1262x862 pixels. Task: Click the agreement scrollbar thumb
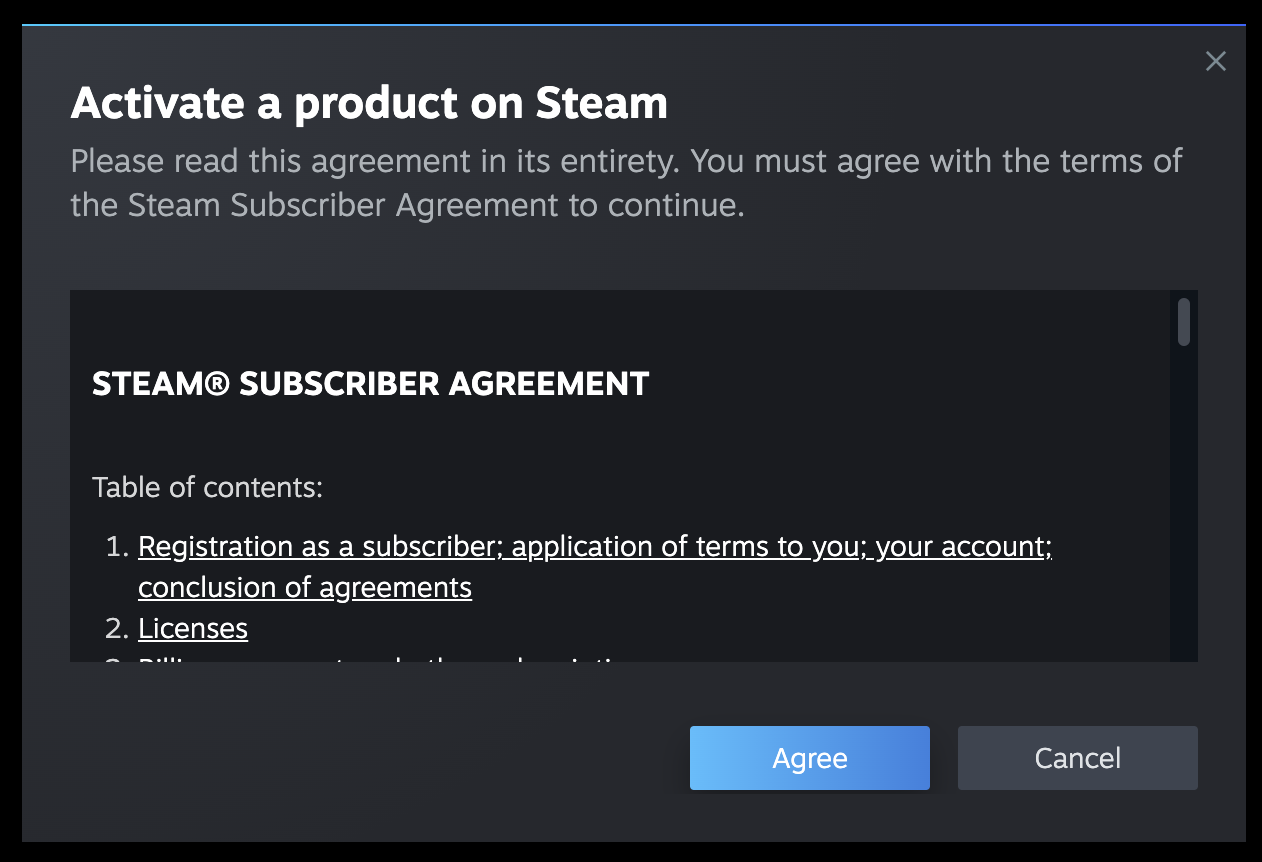click(1184, 322)
